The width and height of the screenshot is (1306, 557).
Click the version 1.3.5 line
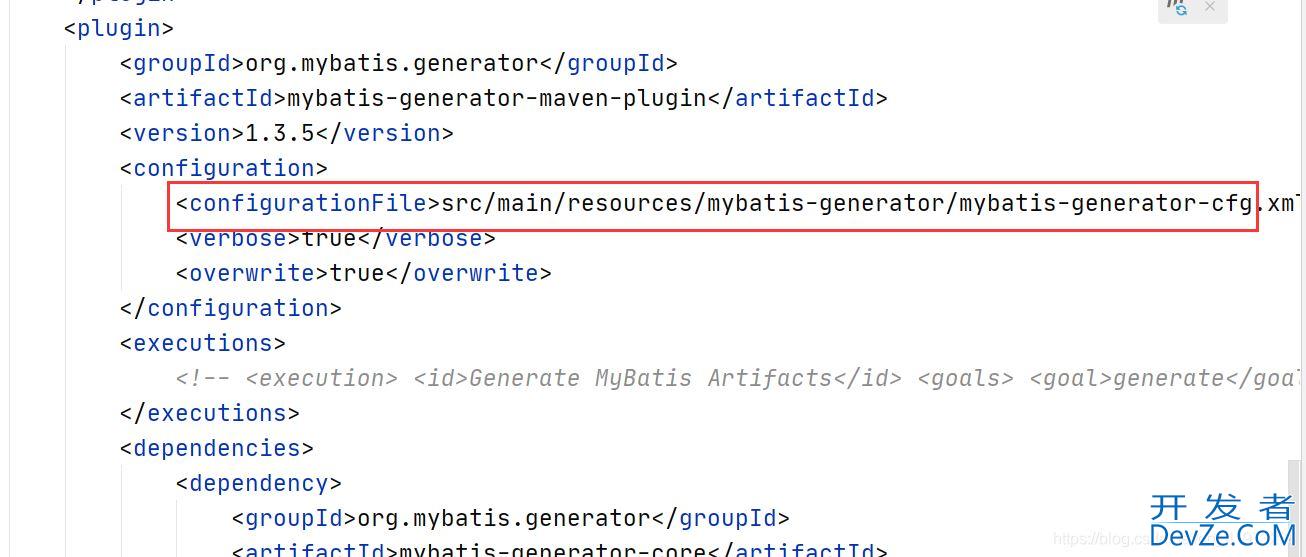[x=287, y=133]
